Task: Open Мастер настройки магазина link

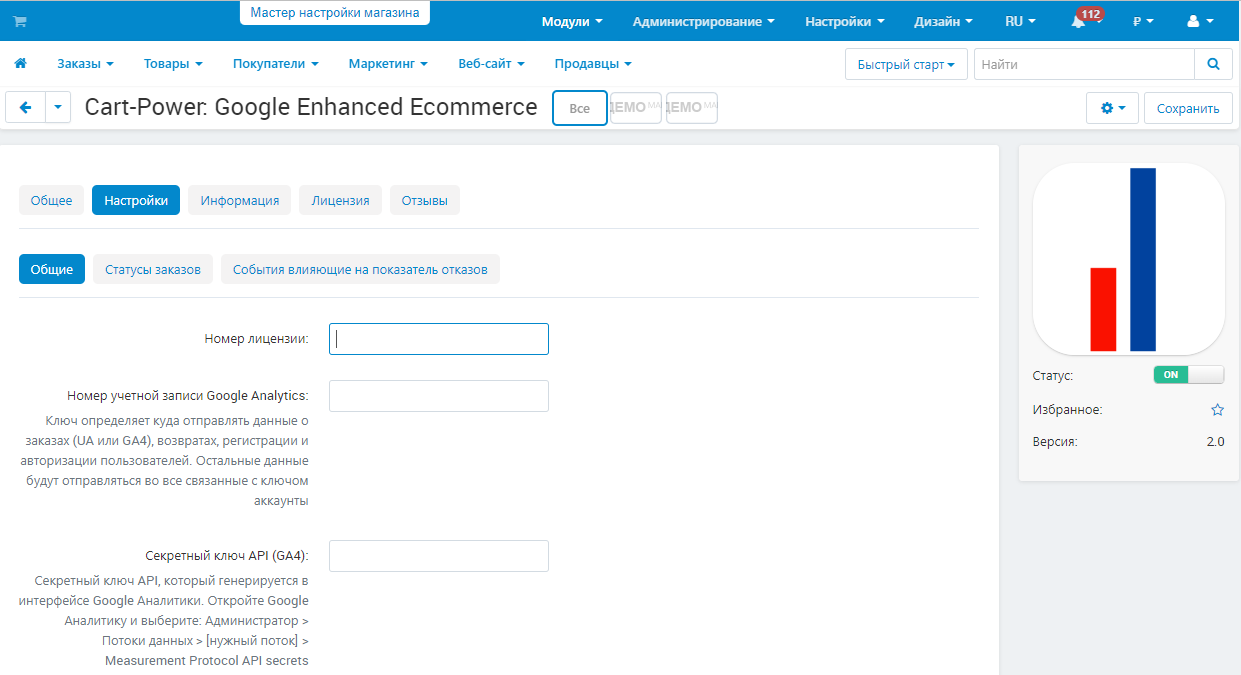Action: 335,12
